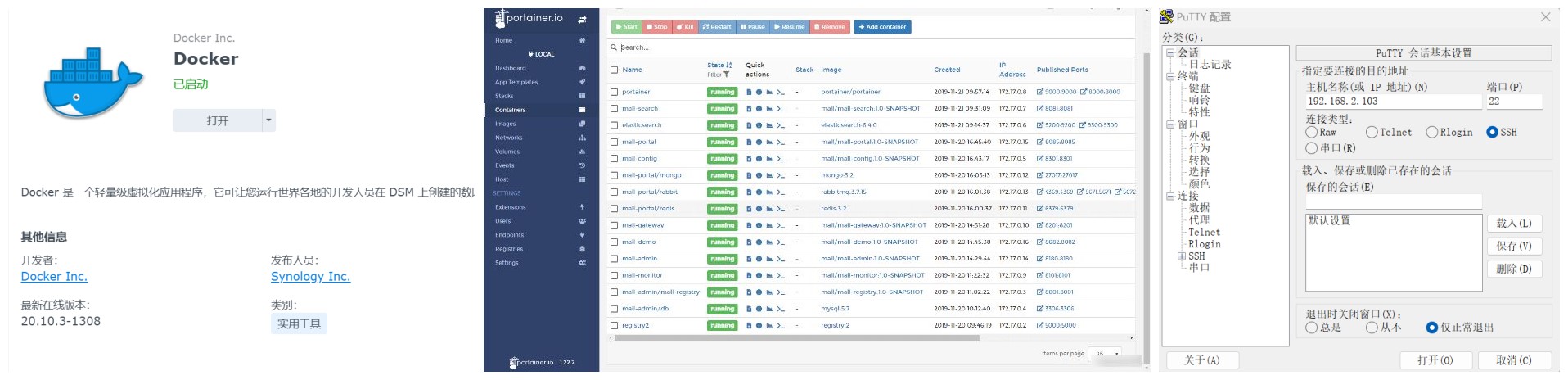The width and height of the screenshot is (1568, 380).
Task: Collapse the 终端 category tree node
Action: pyautogui.click(x=1170, y=76)
